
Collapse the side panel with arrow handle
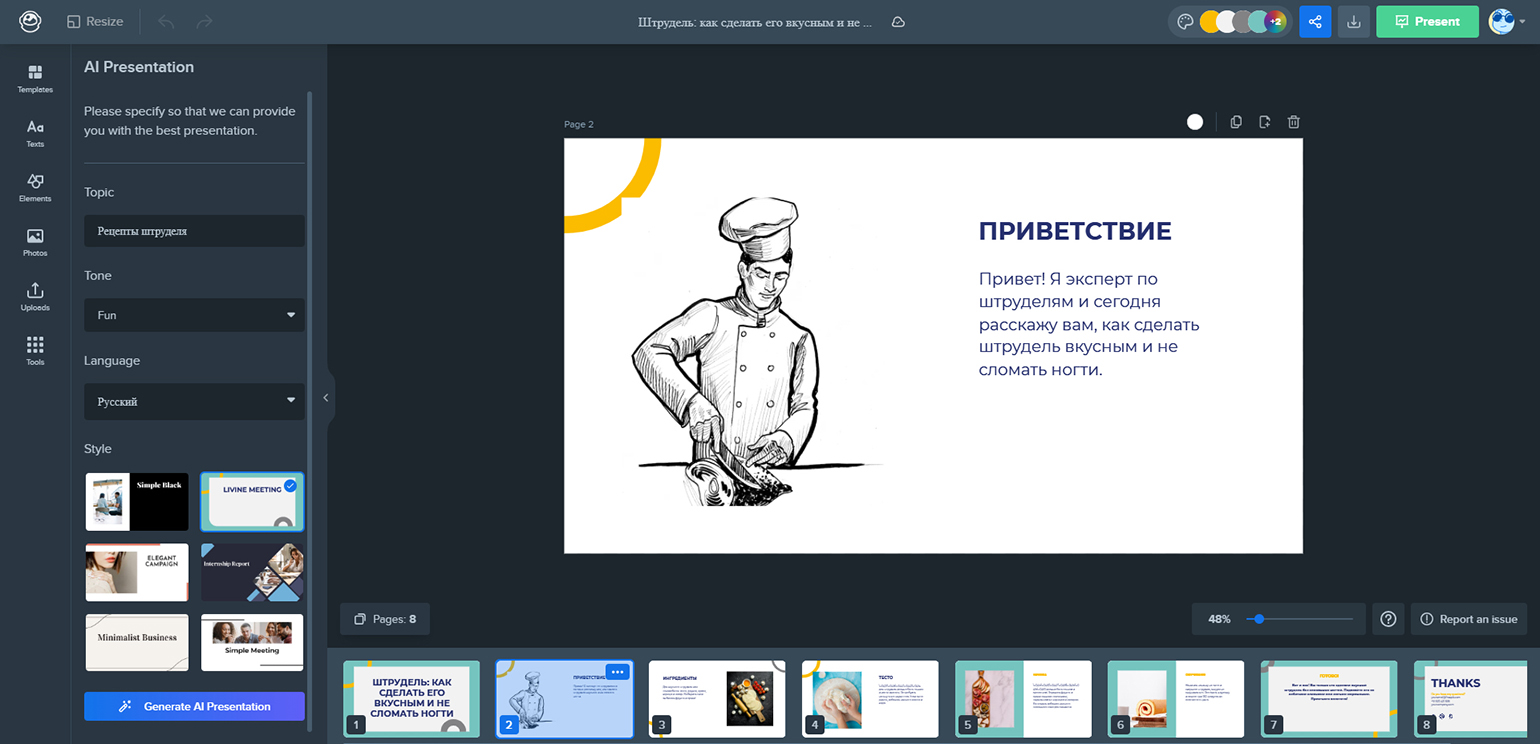click(325, 398)
